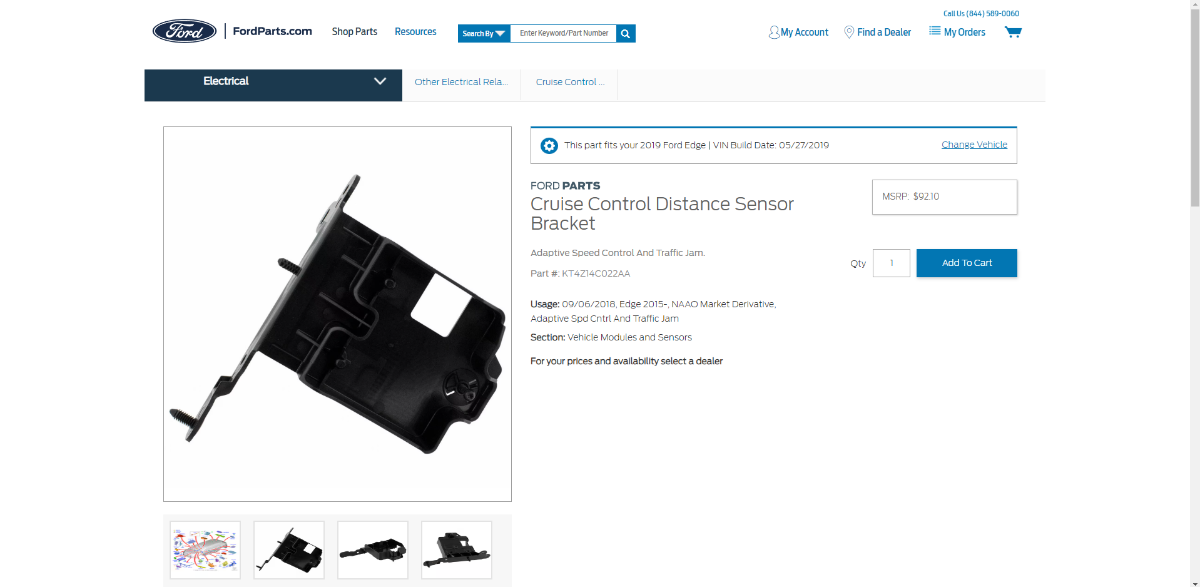Open Other Electrical Rela... breadcrumb tab

[x=461, y=82]
